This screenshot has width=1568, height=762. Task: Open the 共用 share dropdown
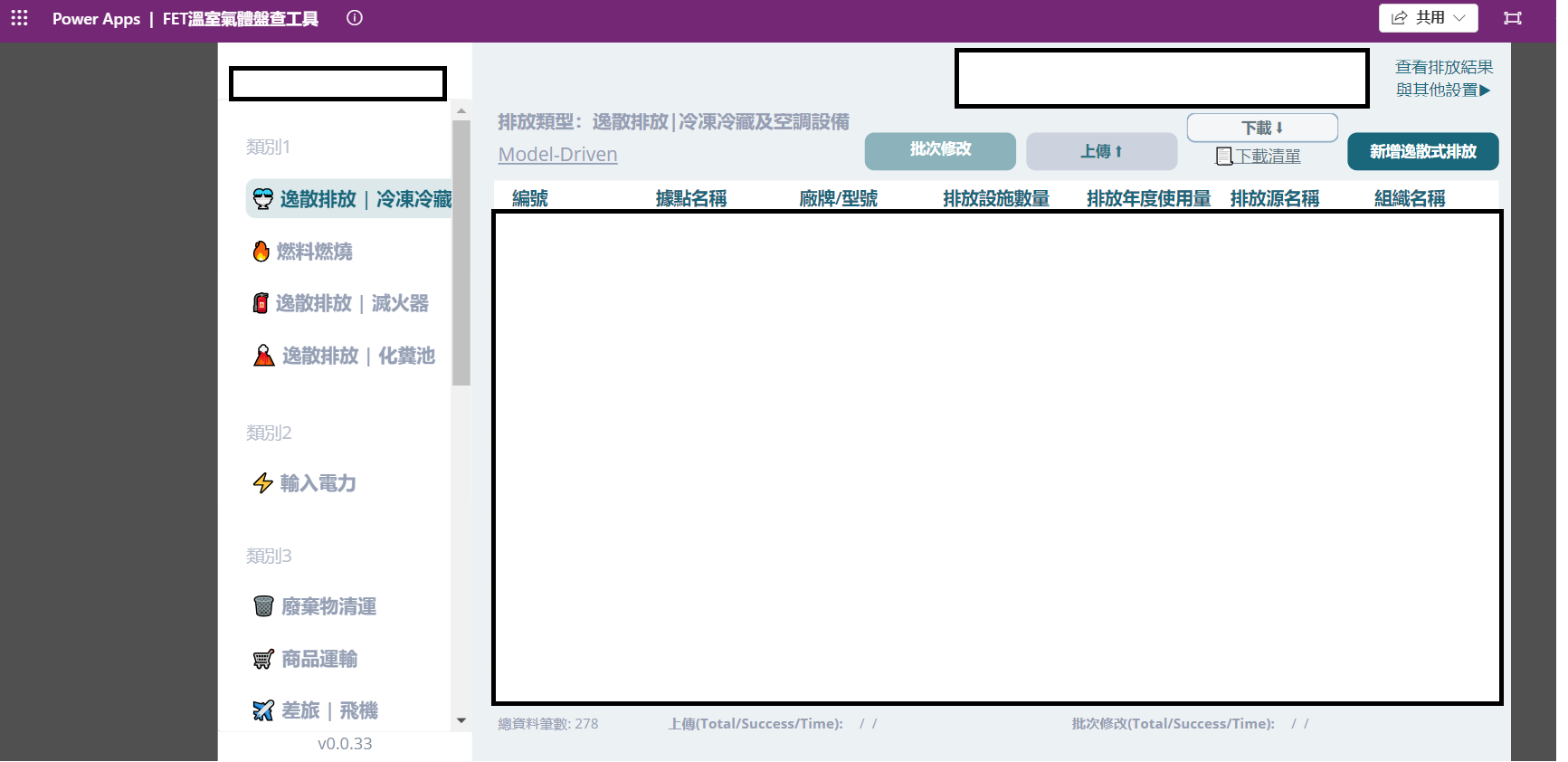coord(1428,18)
